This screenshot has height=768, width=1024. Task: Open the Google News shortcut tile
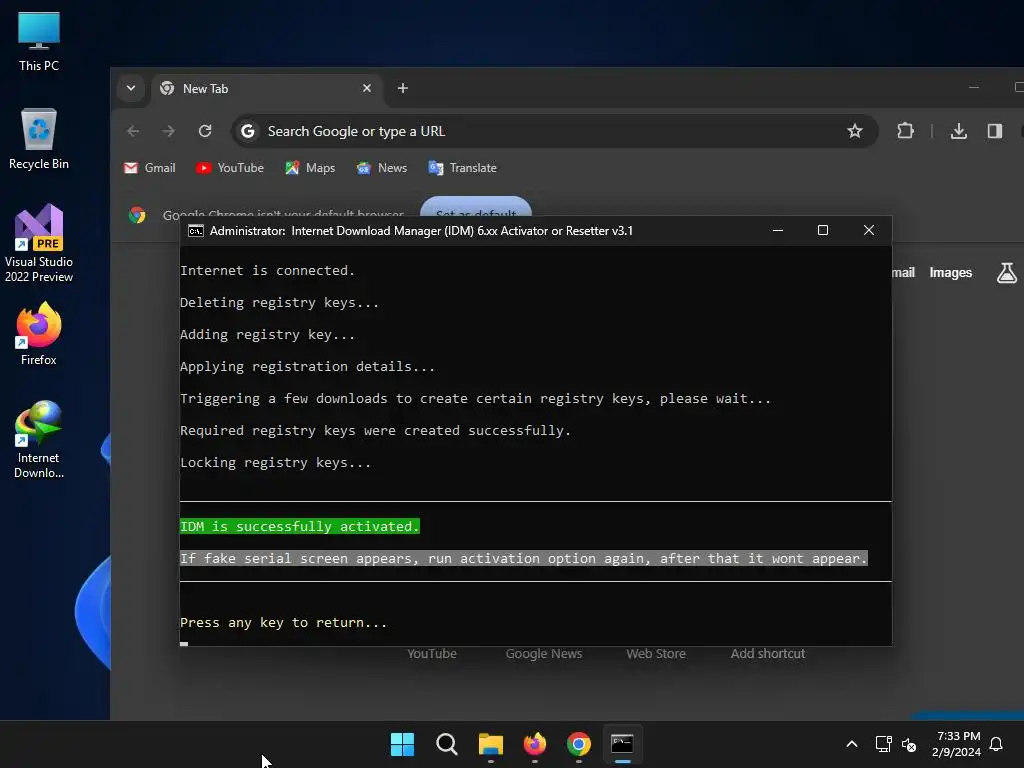(543, 654)
